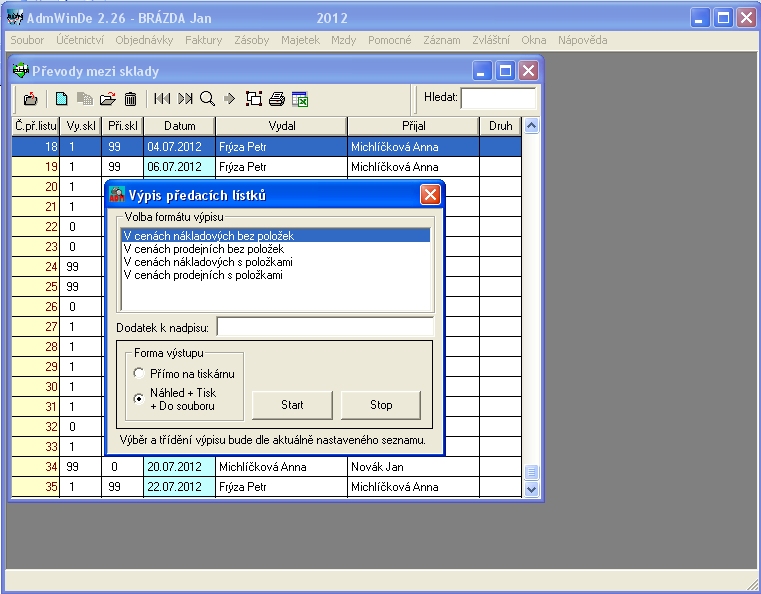Click the Vy.skl column header
This screenshot has width=761, height=594.
pos(81,126)
